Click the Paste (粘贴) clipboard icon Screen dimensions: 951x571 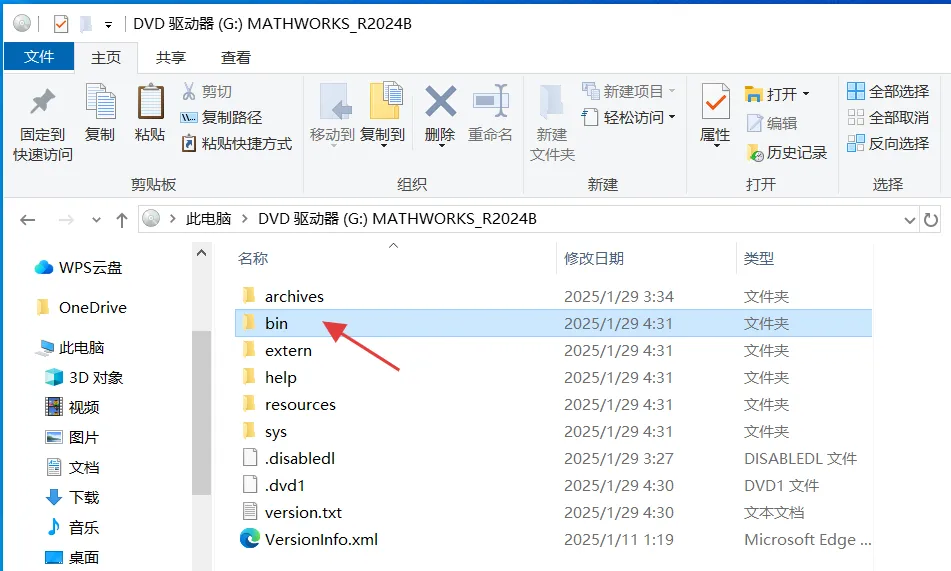point(150,101)
